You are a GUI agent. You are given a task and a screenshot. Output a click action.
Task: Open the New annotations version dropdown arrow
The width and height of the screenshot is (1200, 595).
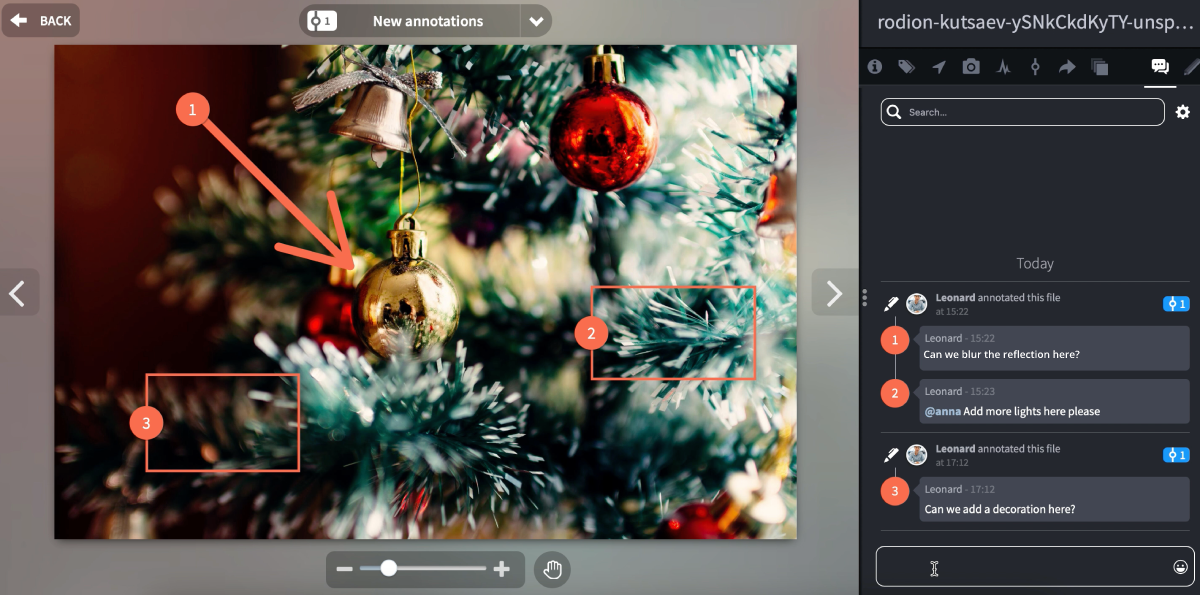(x=536, y=21)
